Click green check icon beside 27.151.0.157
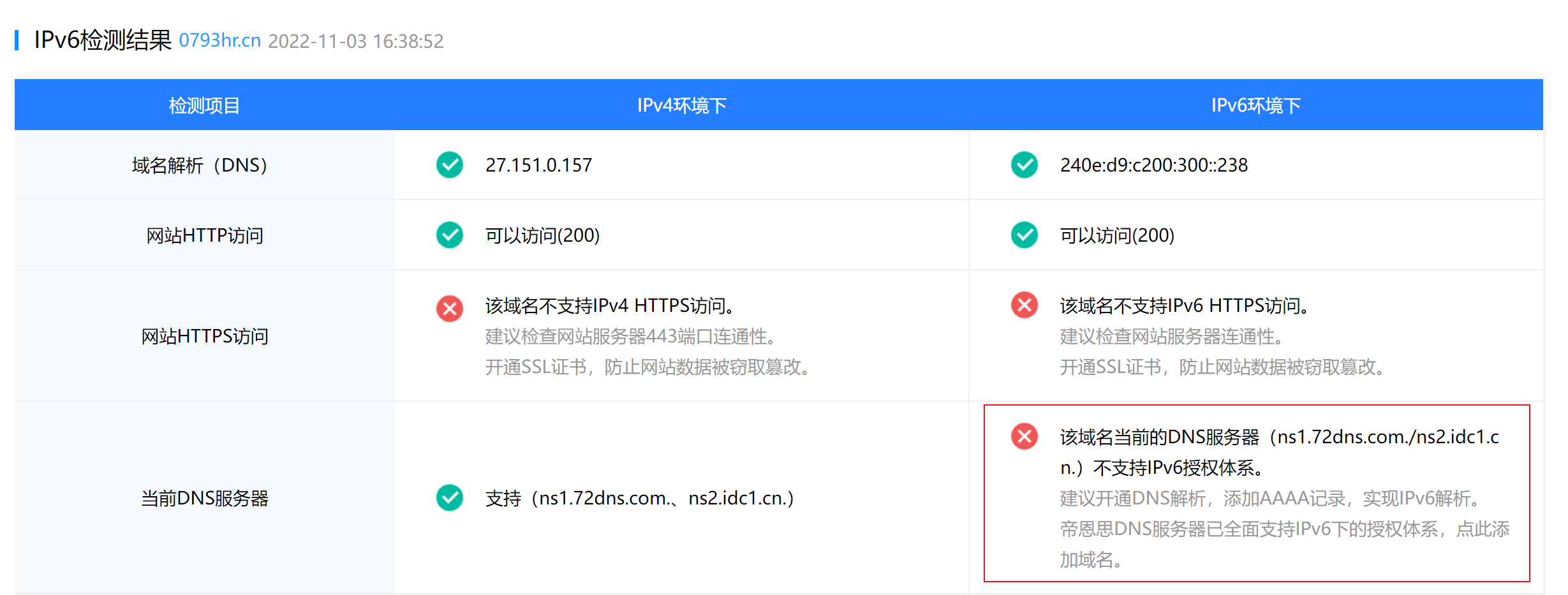Viewport: 1568px width, 595px height. (x=450, y=165)
